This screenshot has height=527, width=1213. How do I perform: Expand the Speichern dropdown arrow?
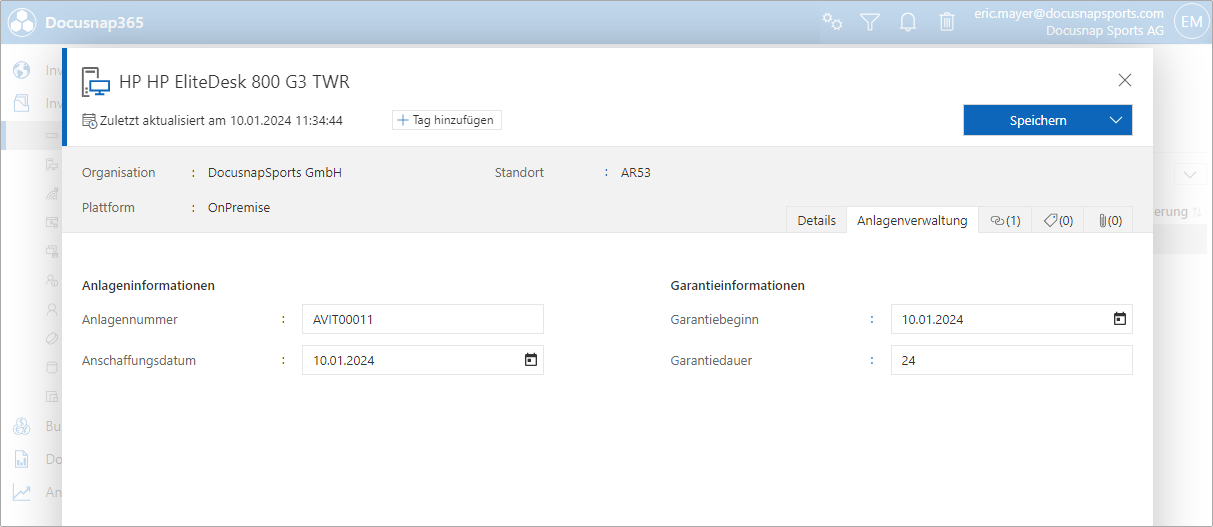[x=1117, y=120]
